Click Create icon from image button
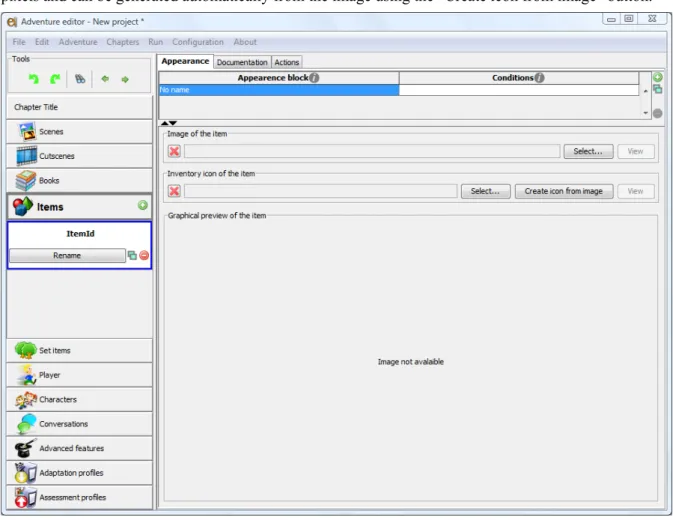 [x=564, y=191]
